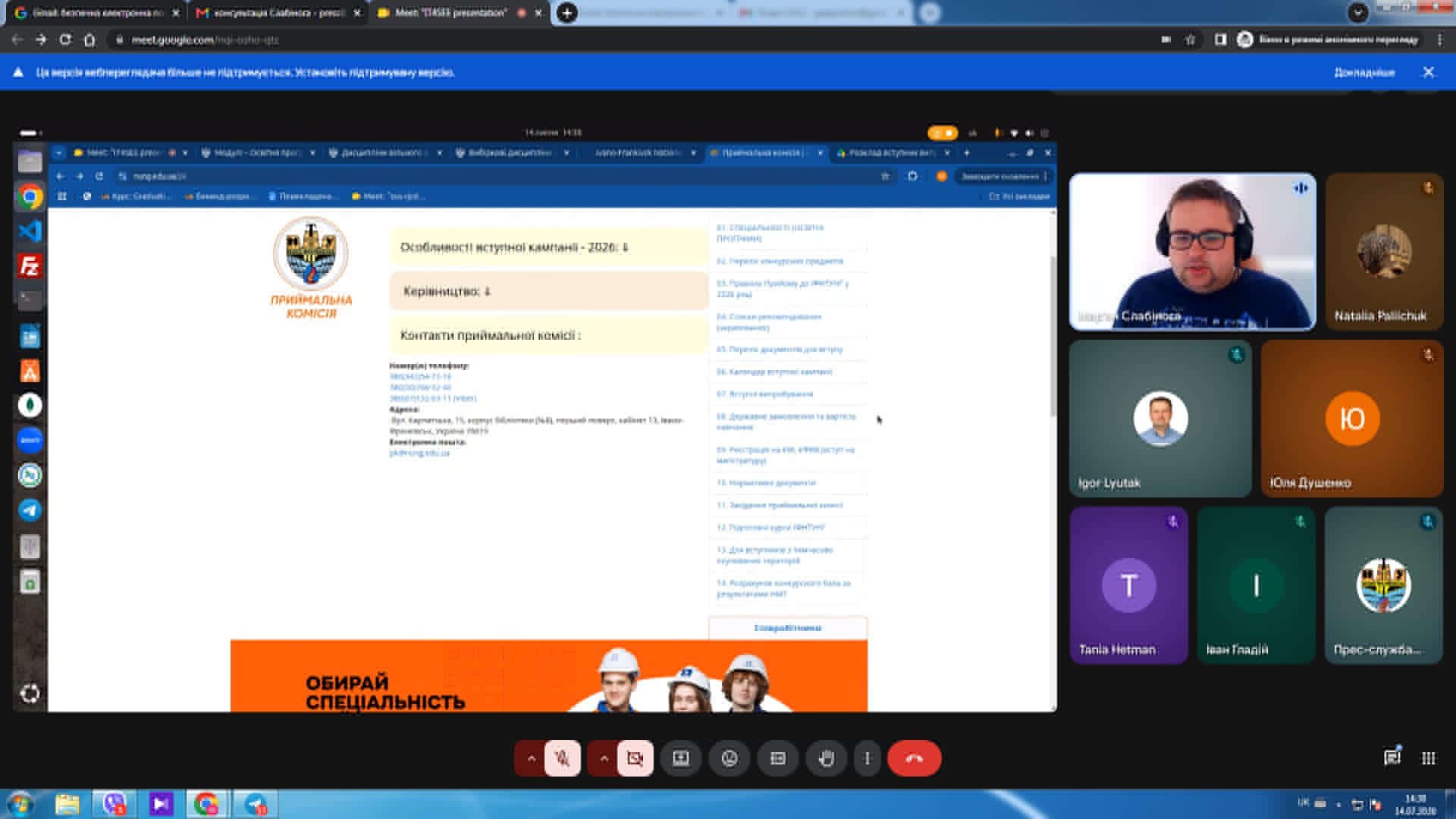Click the Докладніше link in banner
This screenshot has width=1456, height=819.
click(1364, 73)
